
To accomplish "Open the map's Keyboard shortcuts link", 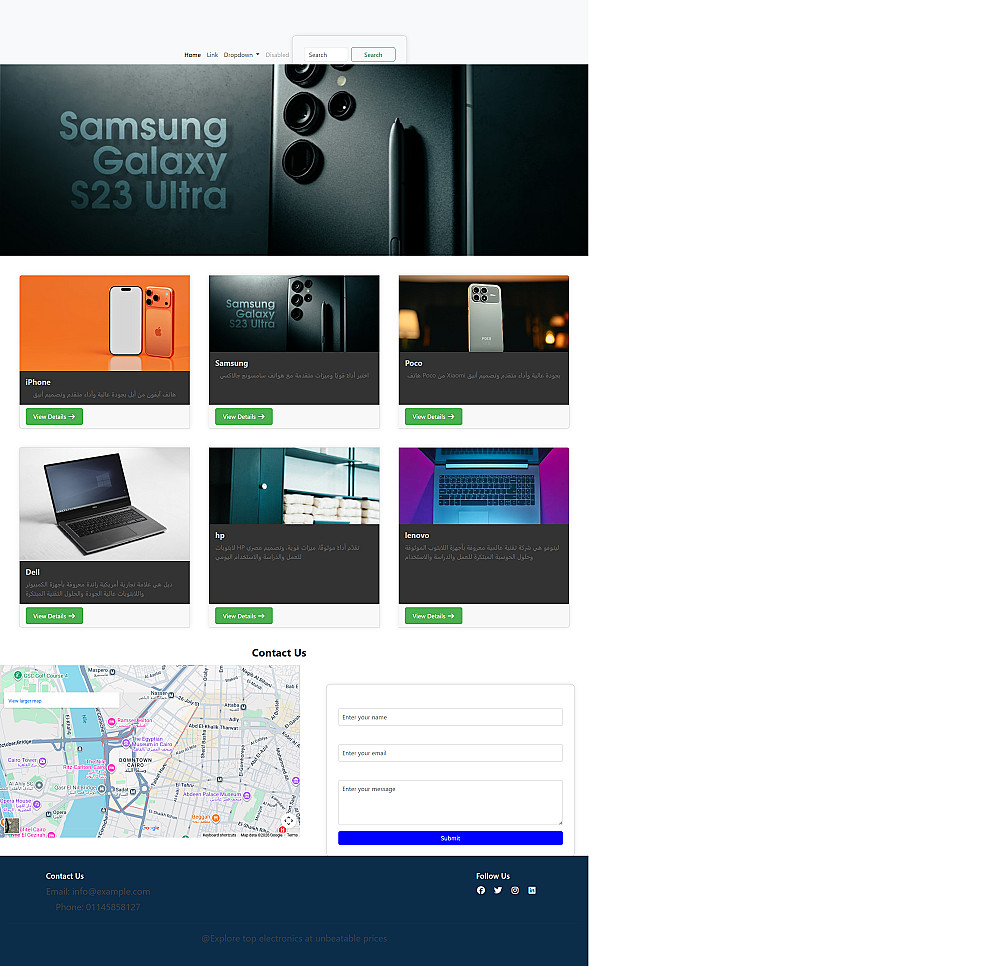I will 219,835.
